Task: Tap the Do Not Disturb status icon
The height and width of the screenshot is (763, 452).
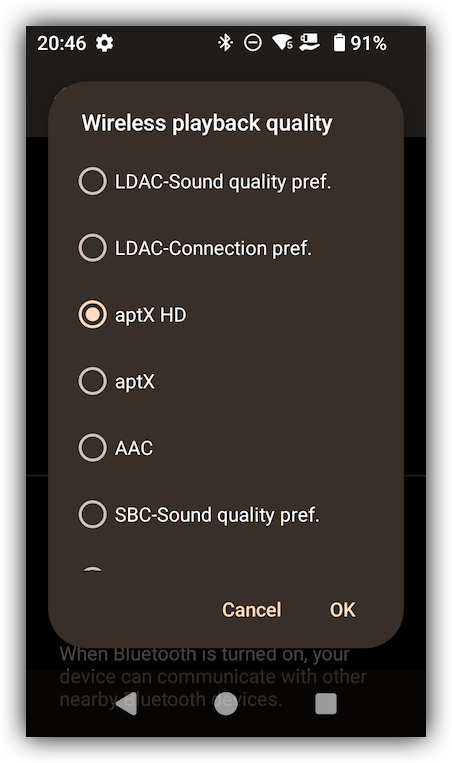Action: pyautogui.click(x=253, y=43)
